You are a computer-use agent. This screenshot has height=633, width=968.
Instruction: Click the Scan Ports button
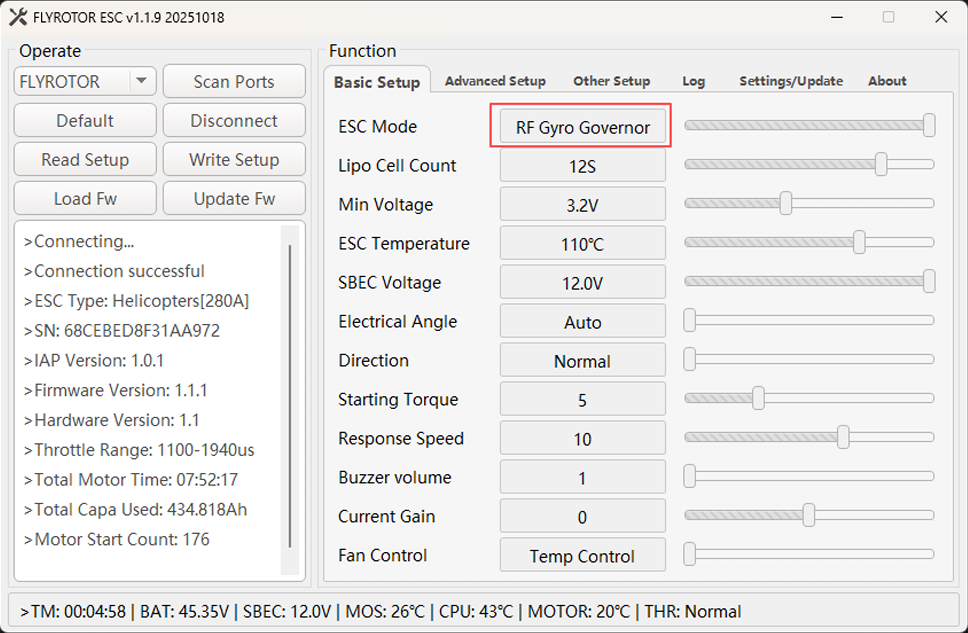(x=234, y=82)
